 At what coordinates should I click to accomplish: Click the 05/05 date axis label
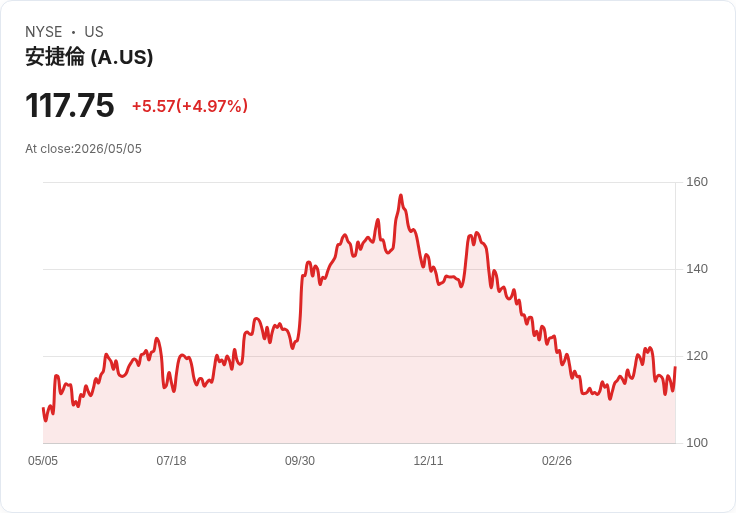(43, 461)
